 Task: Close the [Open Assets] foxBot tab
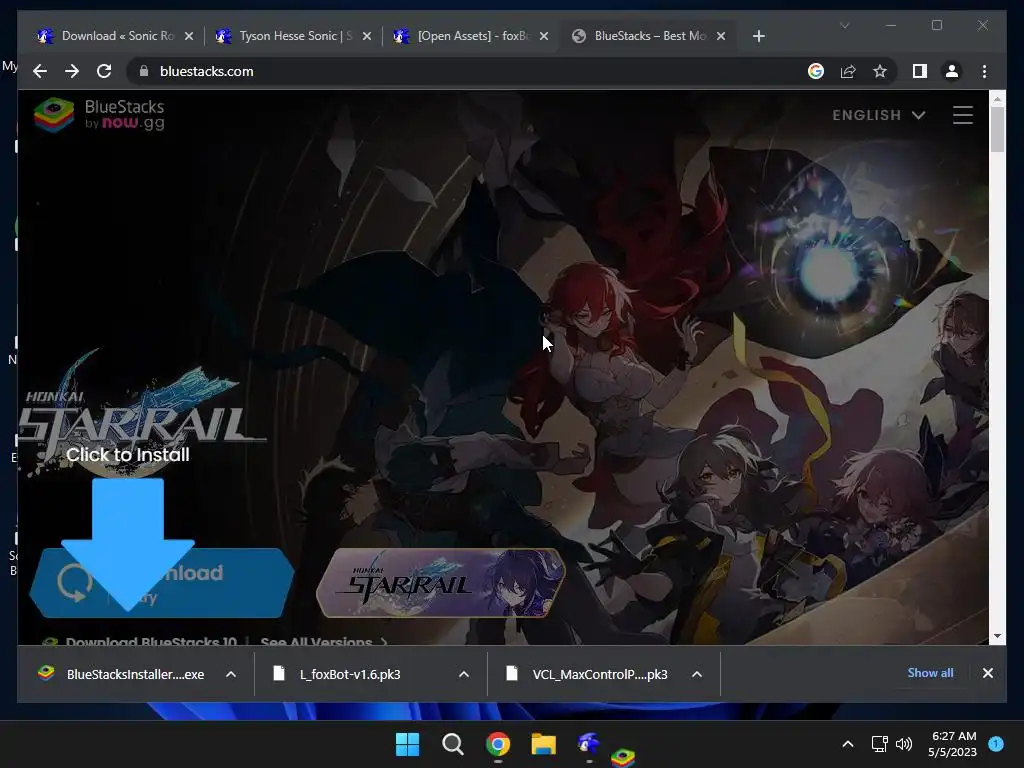(x=544, y=36)
